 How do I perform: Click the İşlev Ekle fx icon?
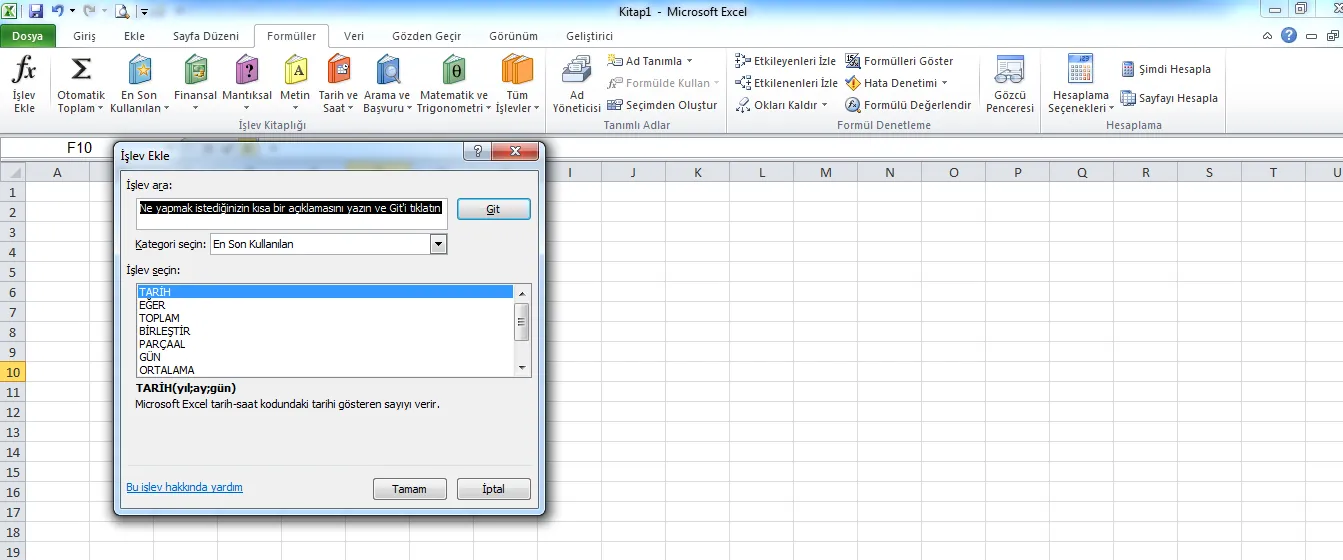pos(24,72)
